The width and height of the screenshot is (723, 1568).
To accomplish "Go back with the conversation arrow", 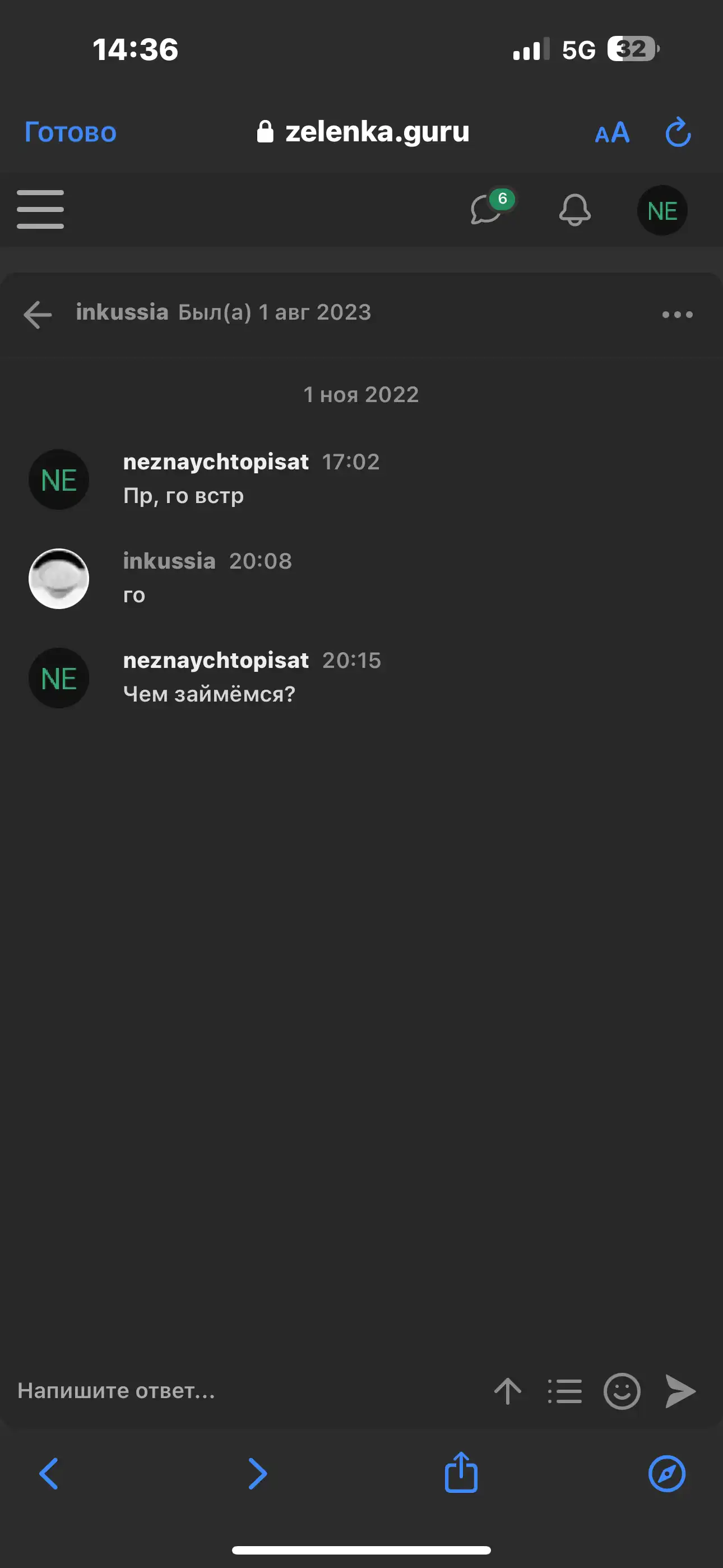I will pos(38,315).
